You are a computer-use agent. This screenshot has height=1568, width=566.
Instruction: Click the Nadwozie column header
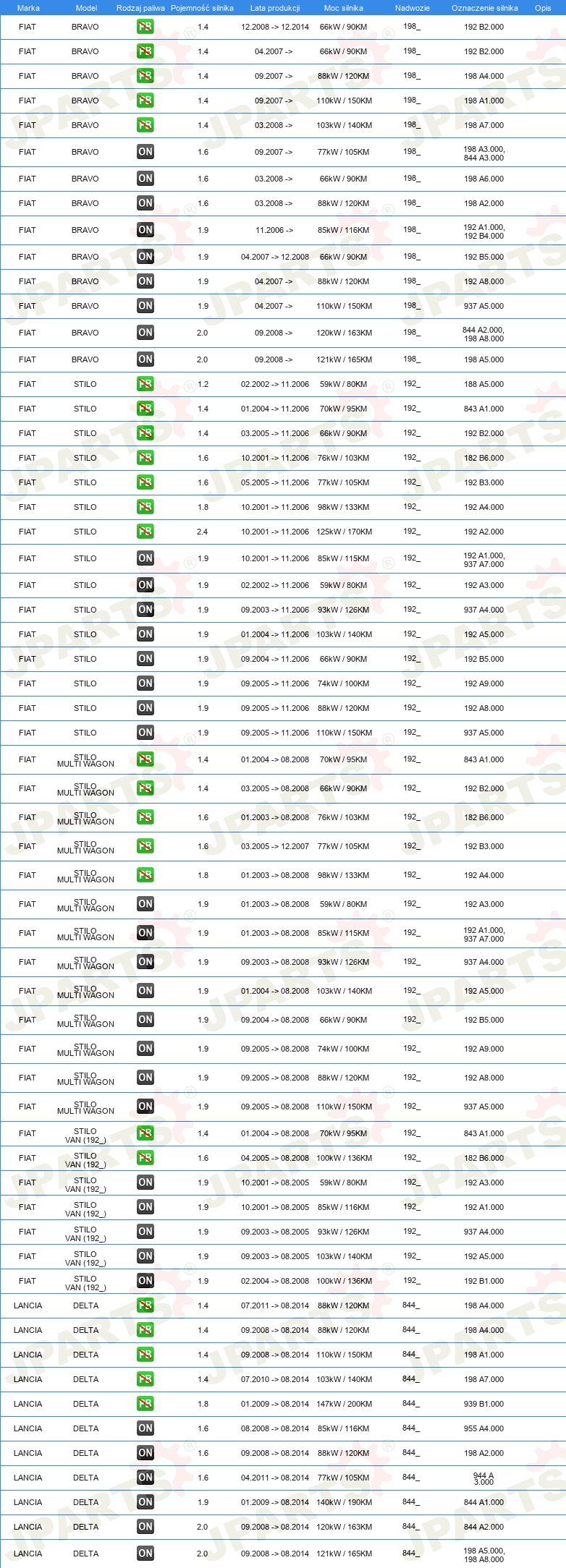(413, 8)
